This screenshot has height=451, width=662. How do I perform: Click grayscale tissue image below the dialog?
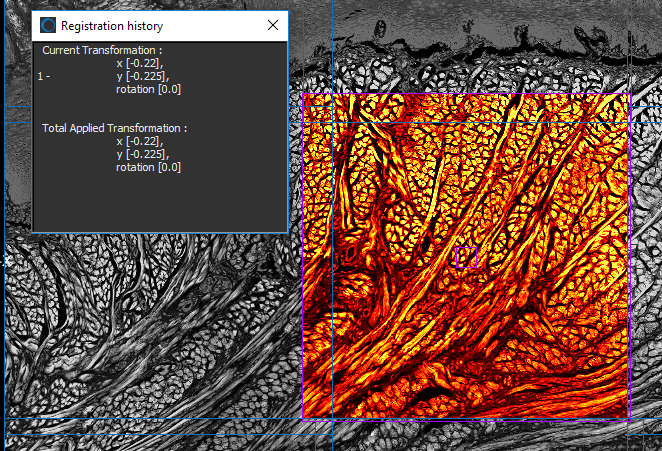(x=150, y=330)
